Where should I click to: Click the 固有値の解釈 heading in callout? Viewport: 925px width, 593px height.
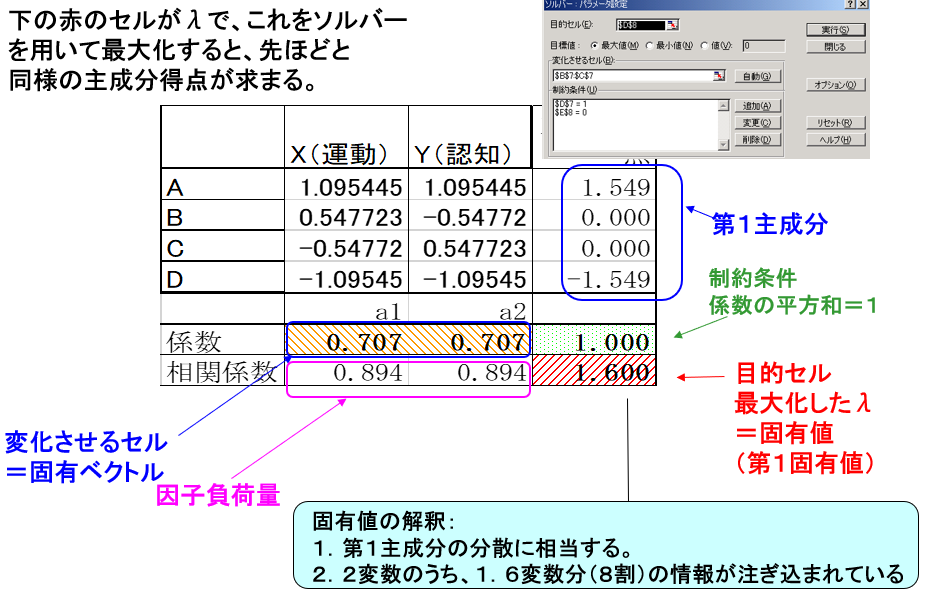(383, 521)
